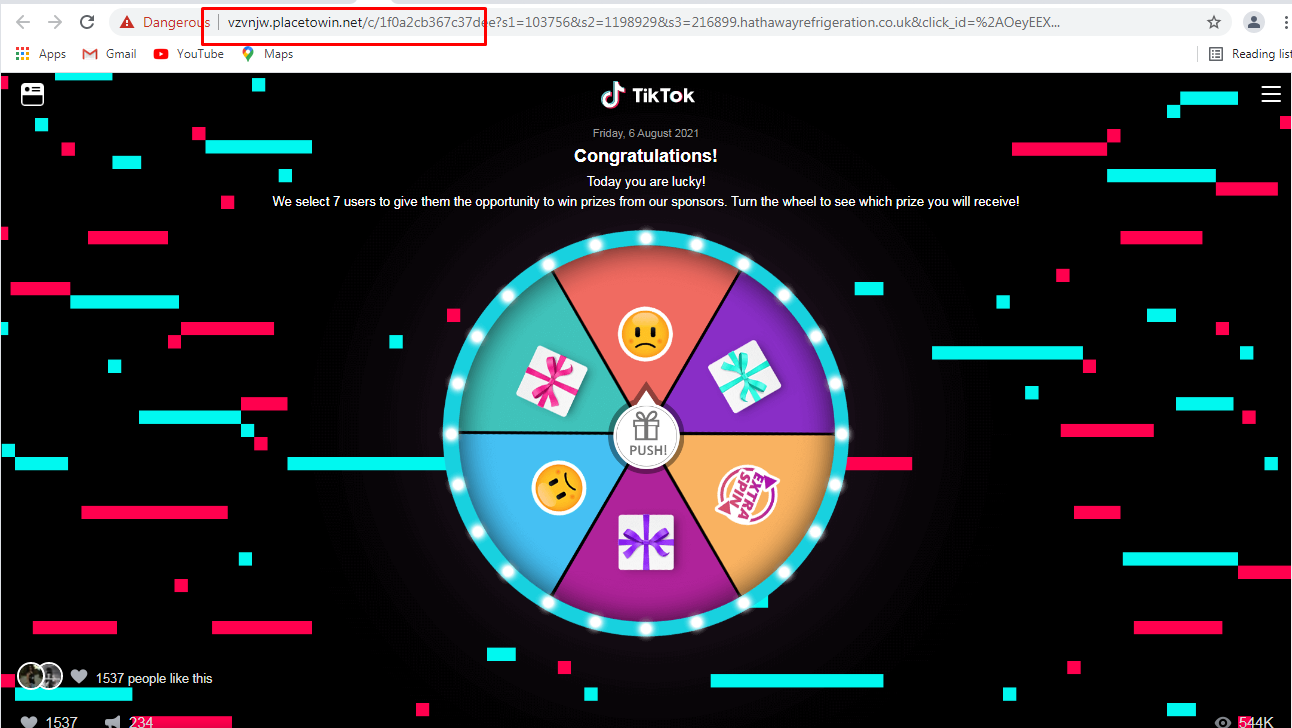Open Apps bookmark shortcut
1292x728 pixels.
[x=41, y=54]
